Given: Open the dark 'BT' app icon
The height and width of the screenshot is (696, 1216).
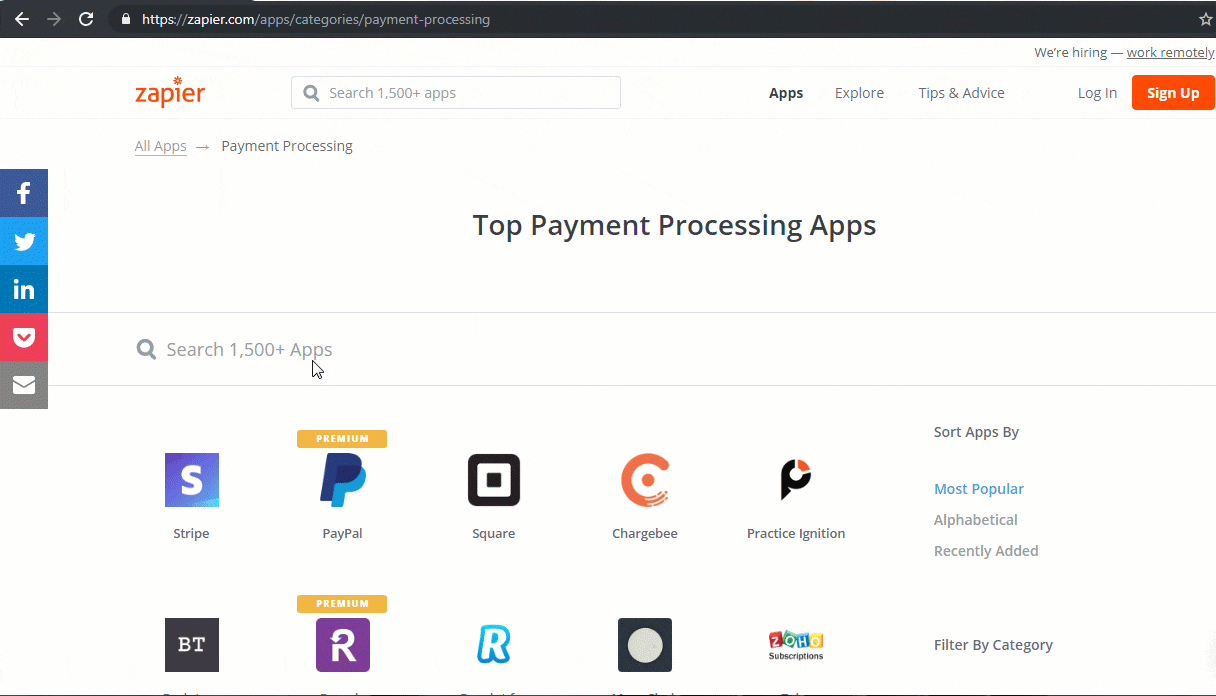Looking at the screenshot, I should tap(192, 645).
